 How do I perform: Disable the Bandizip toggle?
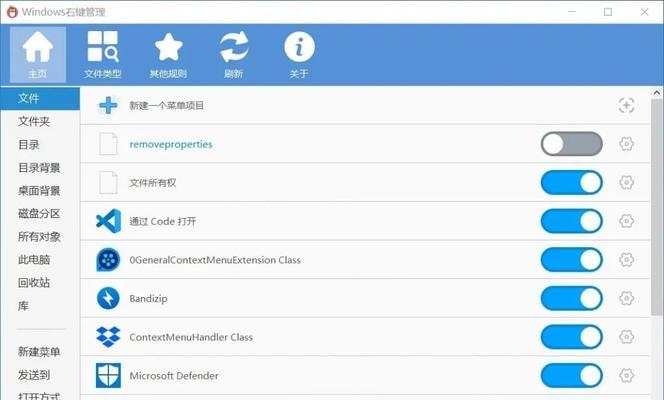572,298
